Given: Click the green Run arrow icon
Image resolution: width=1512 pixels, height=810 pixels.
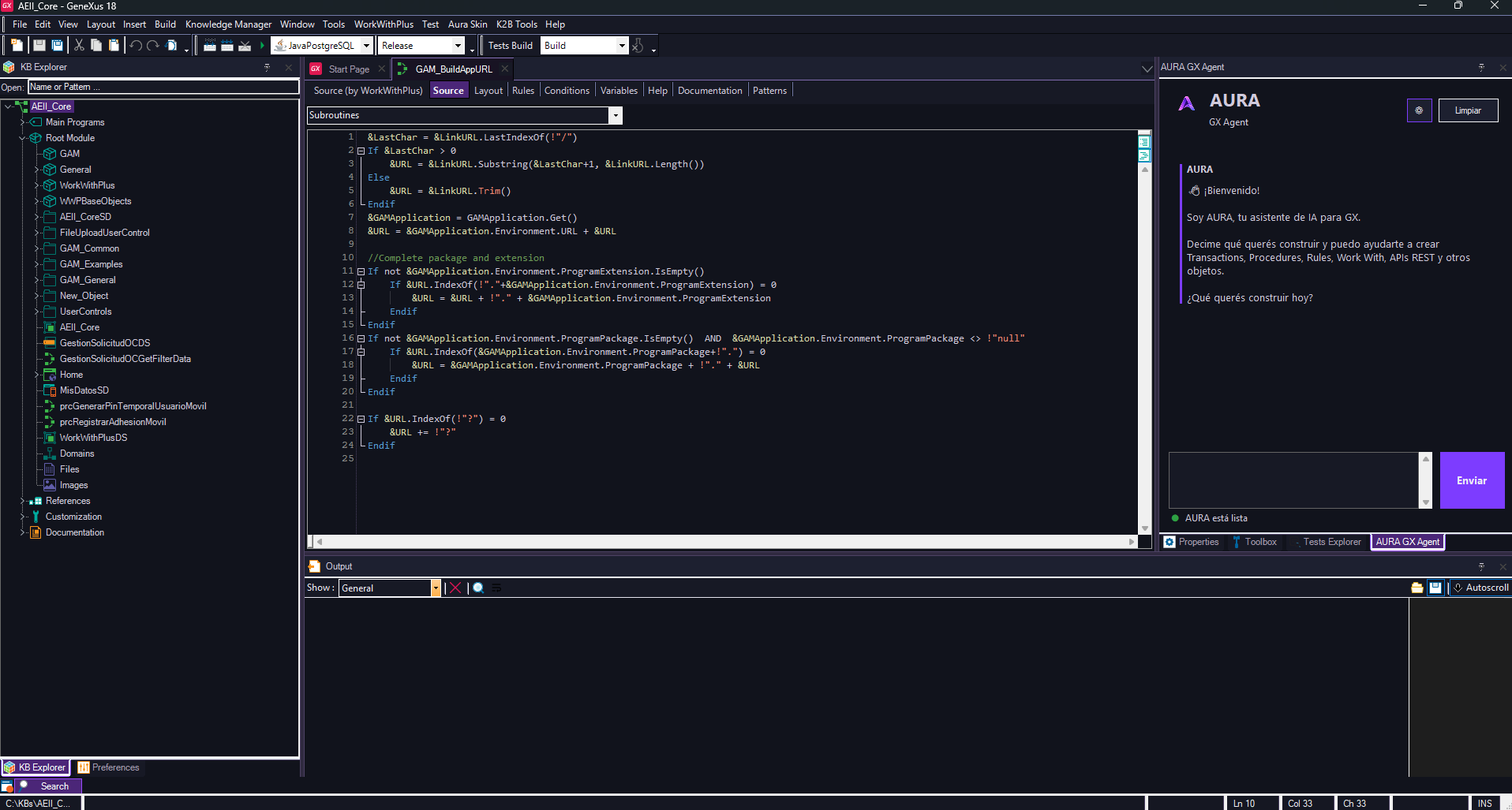Looking at the screenshot, I should coord(262,46).
